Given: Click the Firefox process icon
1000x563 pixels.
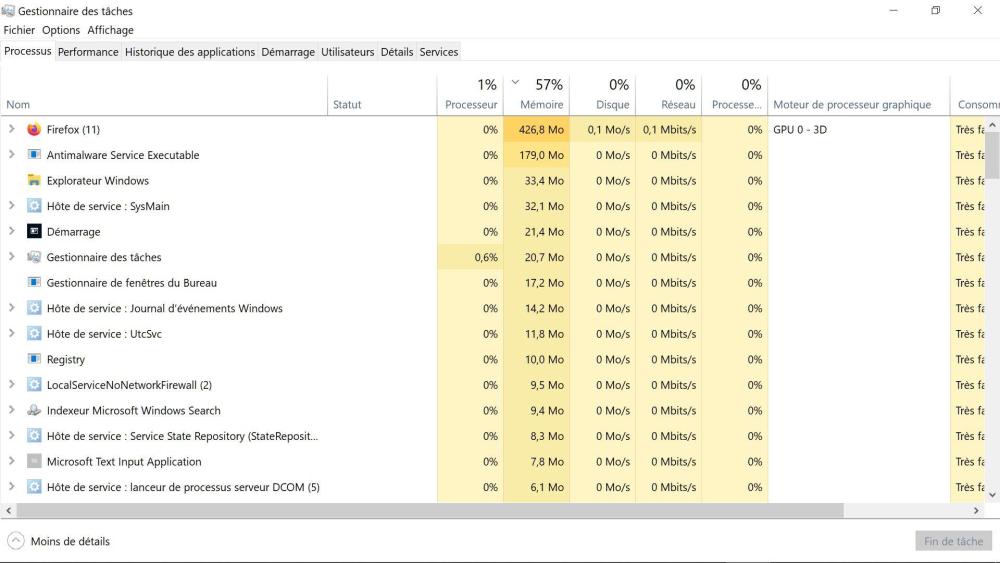Looking at the screenshot, I should [34, 130].
